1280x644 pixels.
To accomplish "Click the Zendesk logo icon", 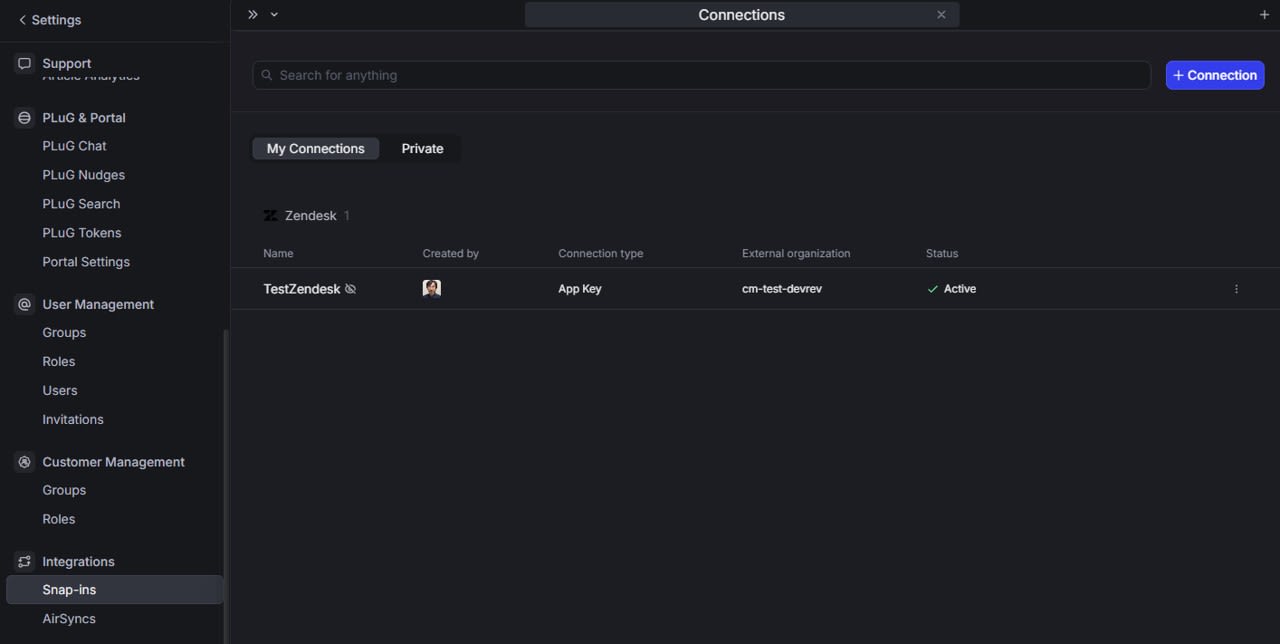I will point(270,216).
